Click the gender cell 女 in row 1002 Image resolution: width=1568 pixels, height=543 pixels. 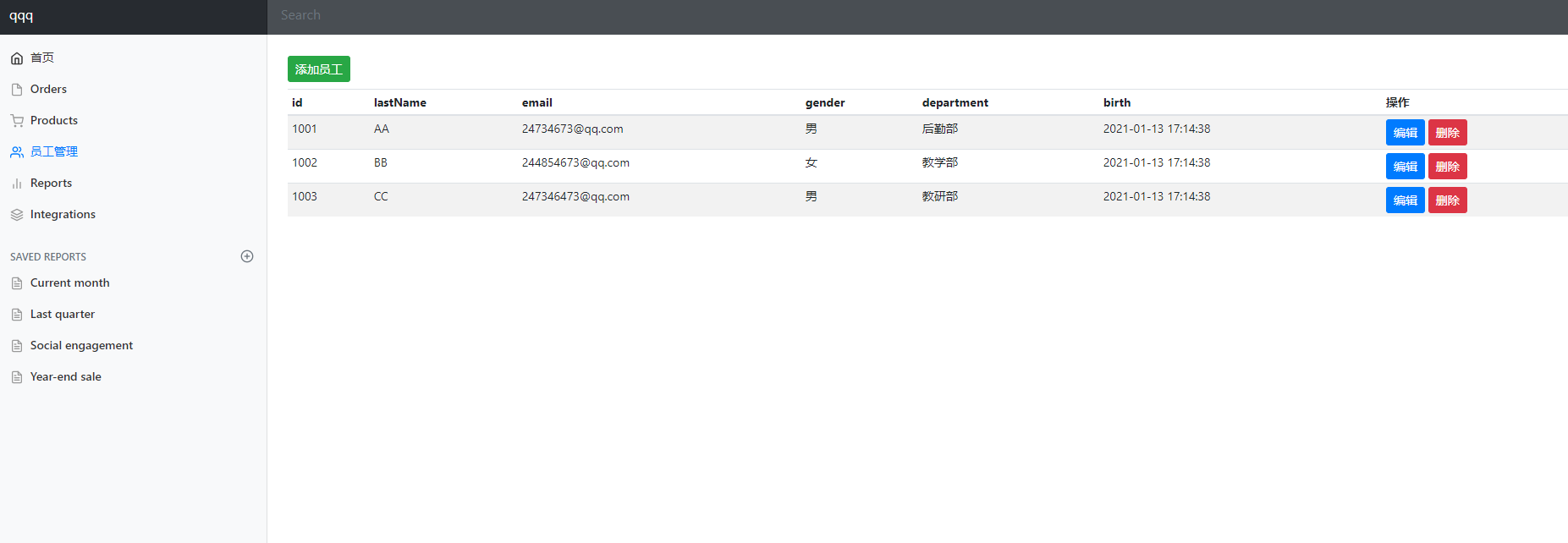(812, 162)
